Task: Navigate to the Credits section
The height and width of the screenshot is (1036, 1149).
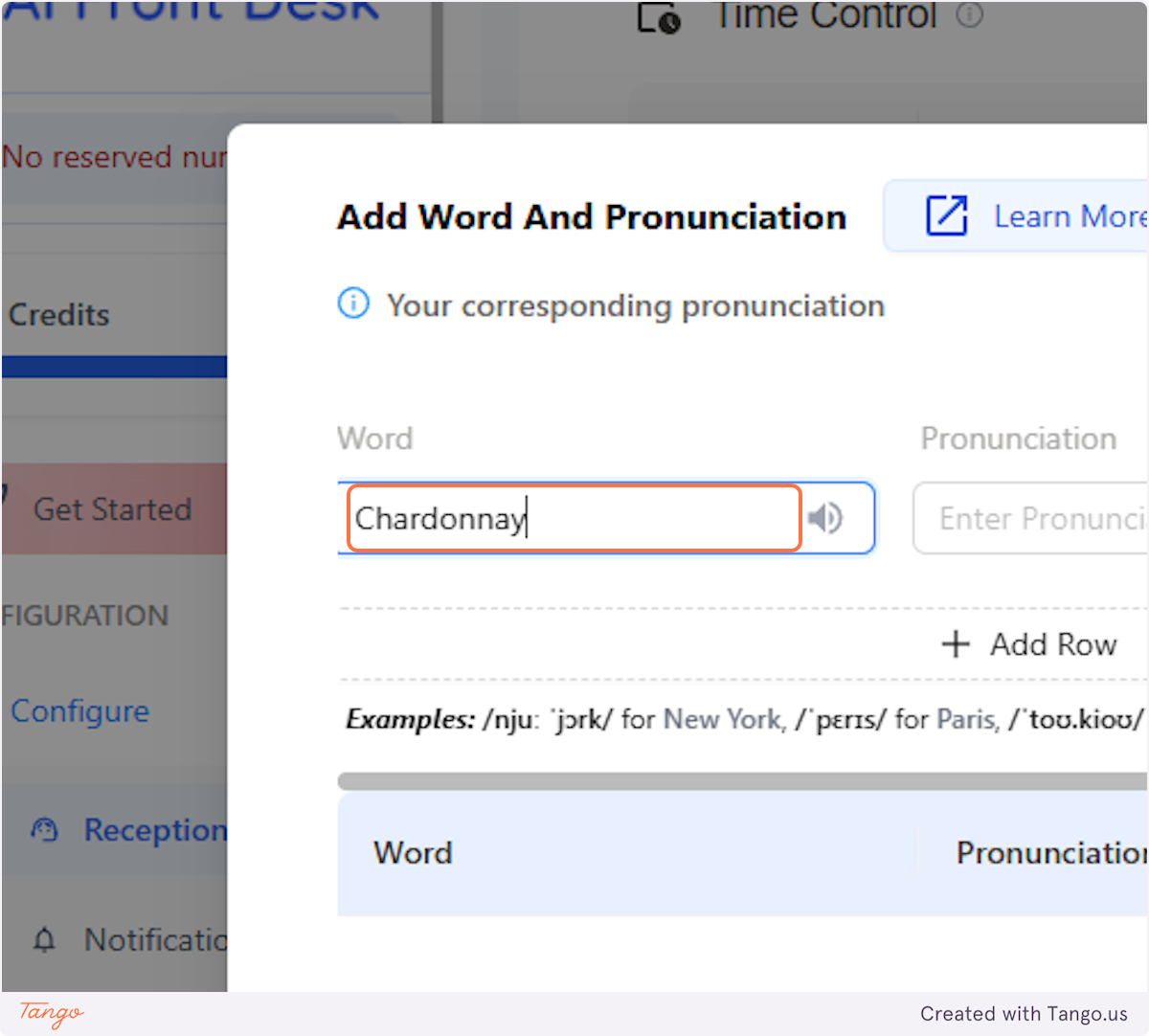Action: pos(57,315)
